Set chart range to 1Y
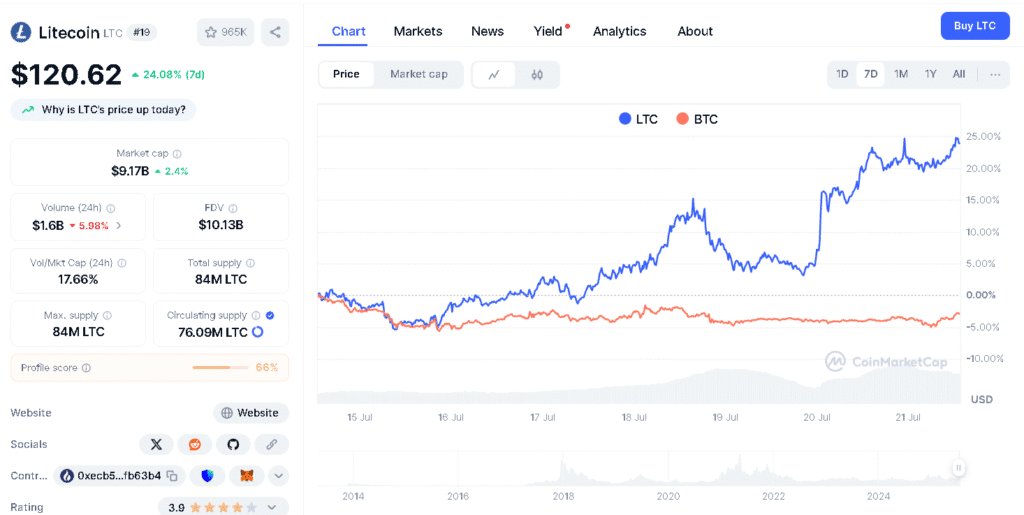 (931, 74)
